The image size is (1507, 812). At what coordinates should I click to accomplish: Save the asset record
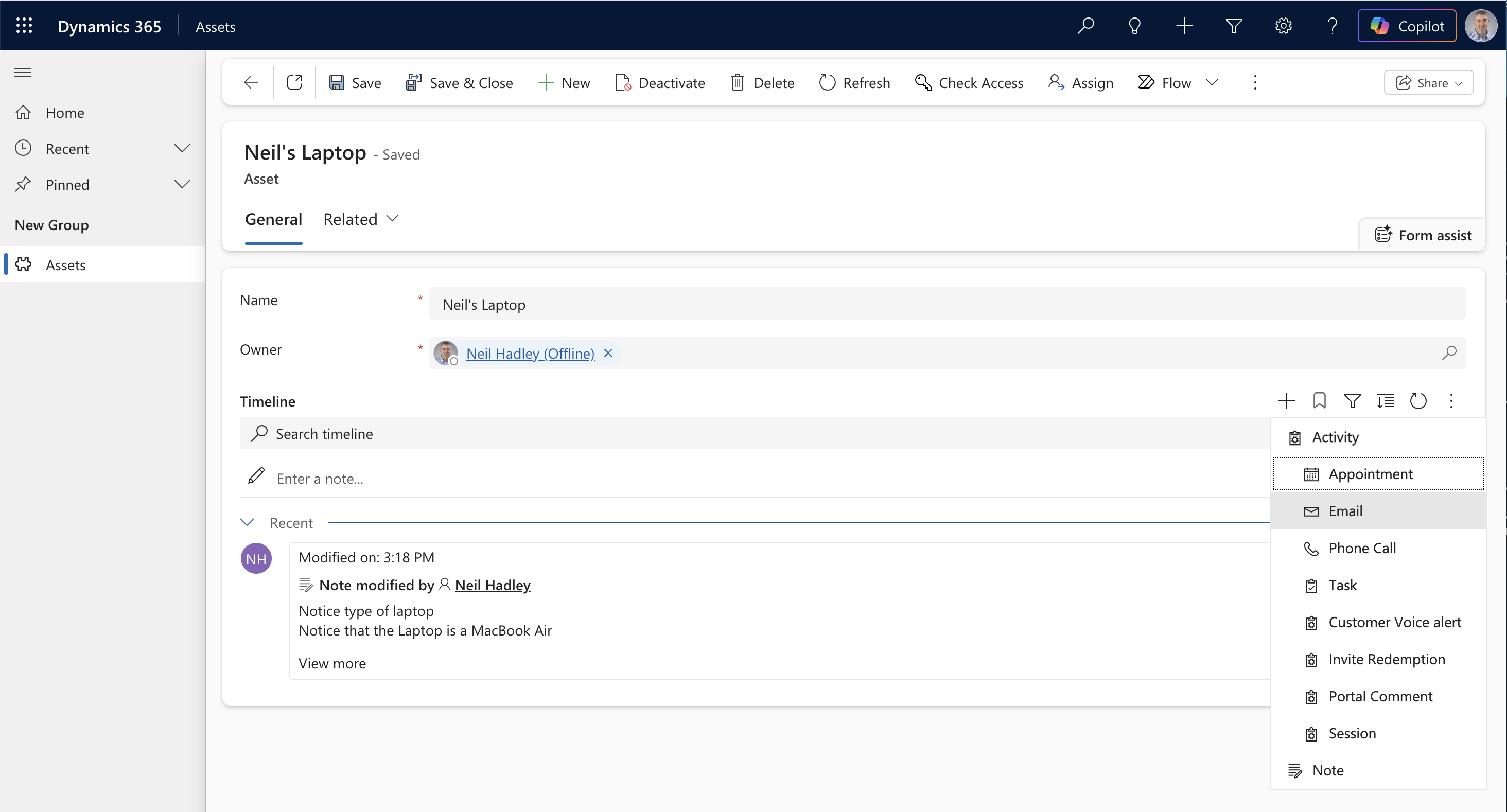[355, 82]
